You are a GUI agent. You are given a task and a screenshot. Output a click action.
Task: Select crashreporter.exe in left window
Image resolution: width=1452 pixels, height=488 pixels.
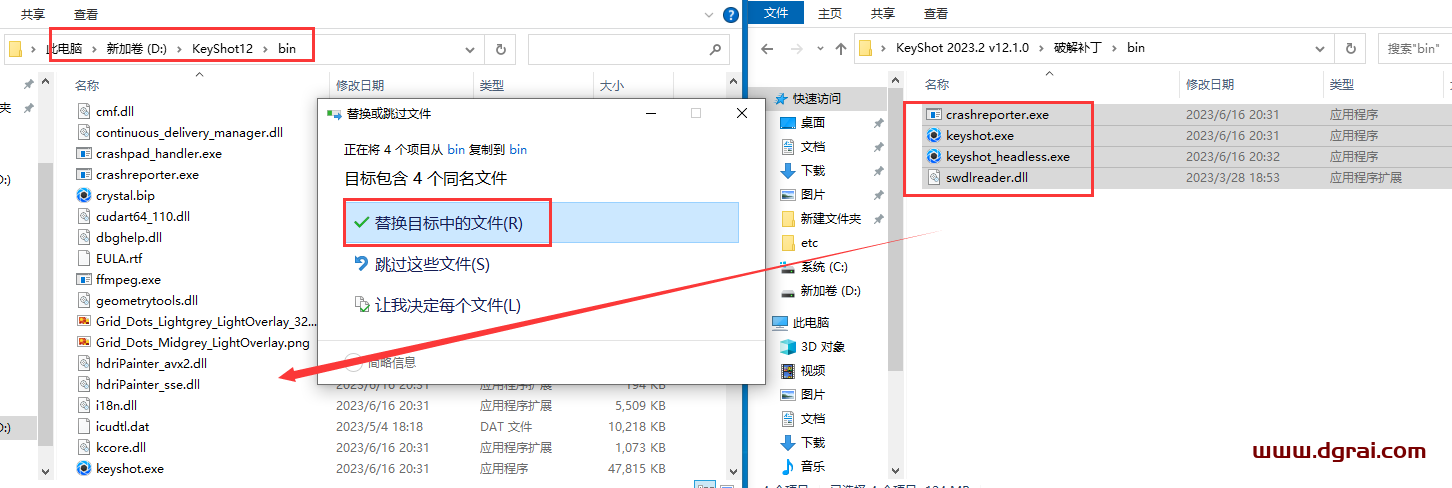pos(147,174)
